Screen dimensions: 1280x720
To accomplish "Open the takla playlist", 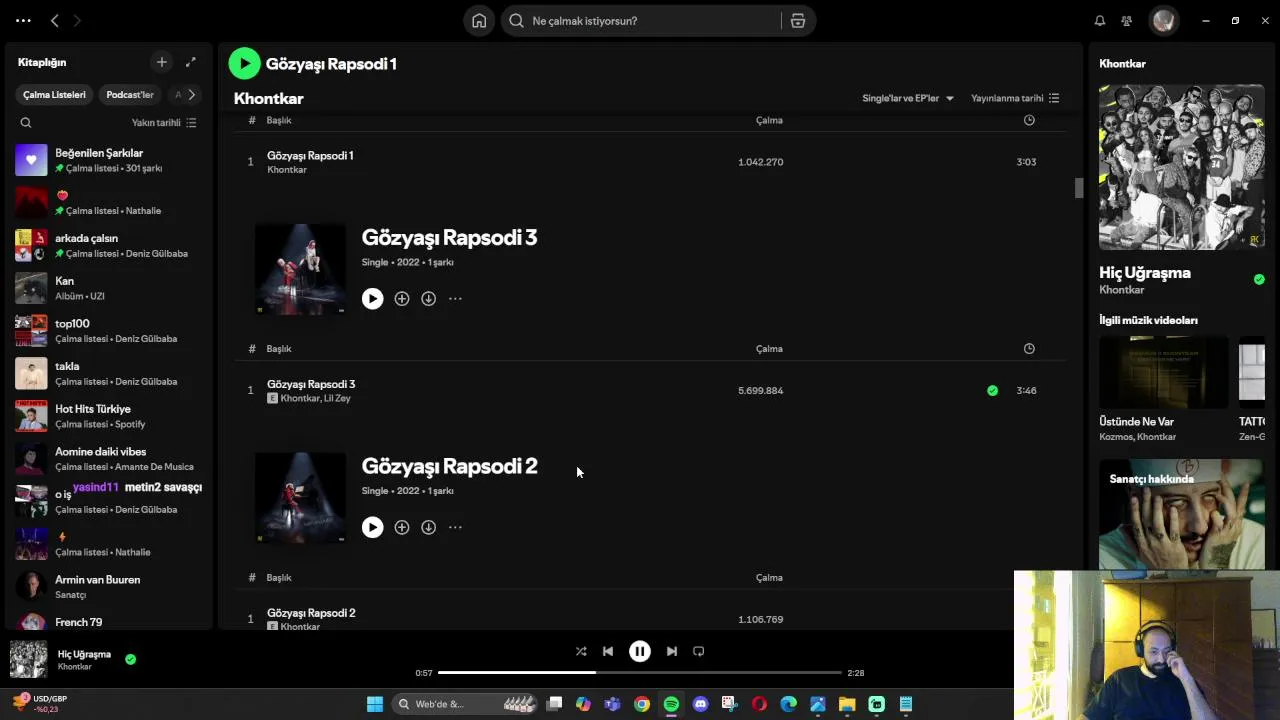I will 110,373.
